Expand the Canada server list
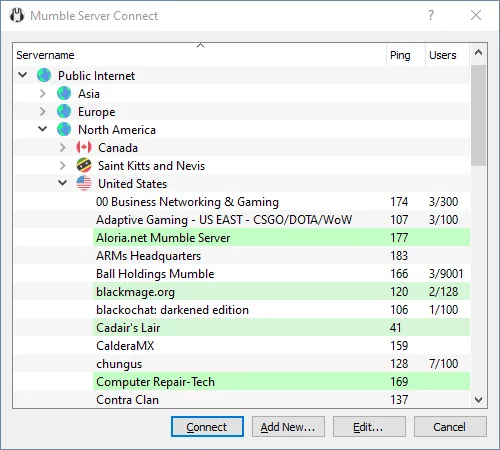This screenshot has width=500, height=450. click(63, 147)
